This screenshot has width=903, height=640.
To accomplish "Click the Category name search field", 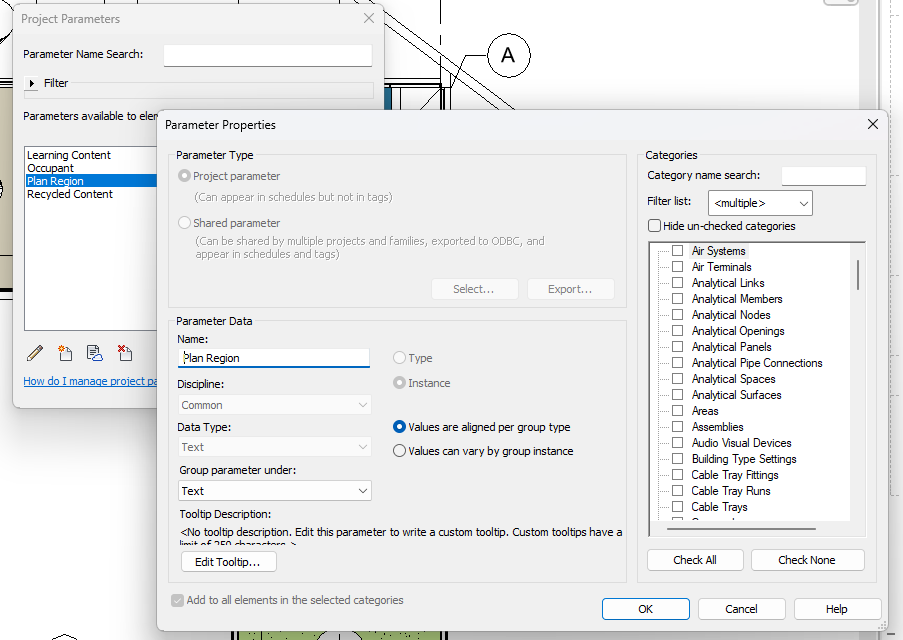I will click(x=822, y=176).
